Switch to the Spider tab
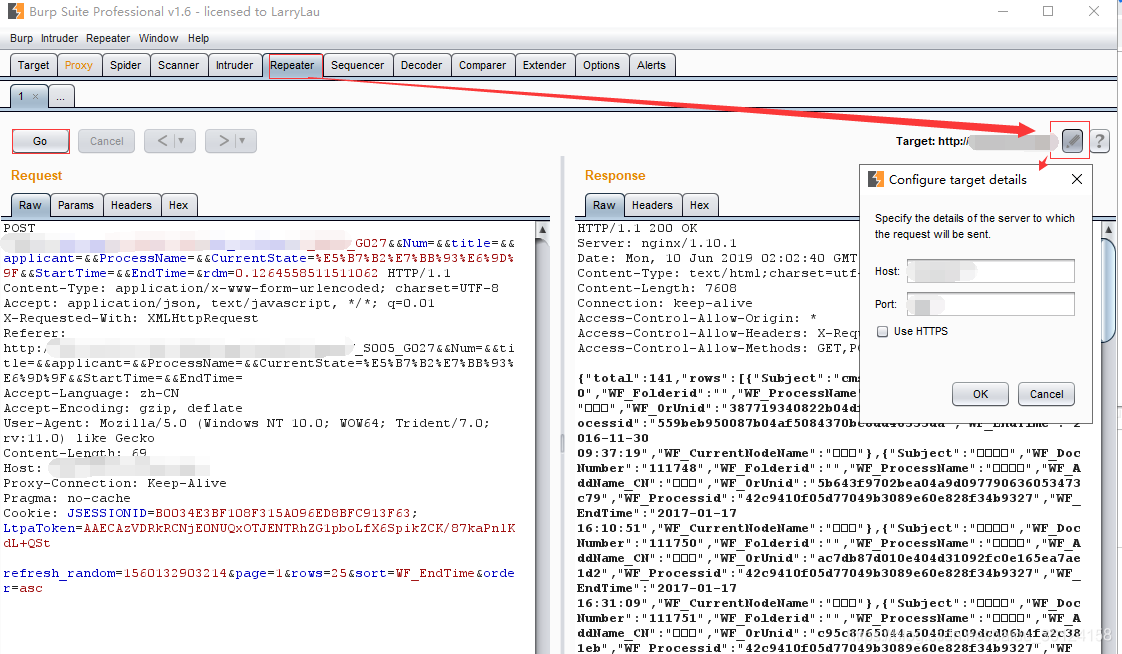The image size is (1122, 654). tap(125, 65)
